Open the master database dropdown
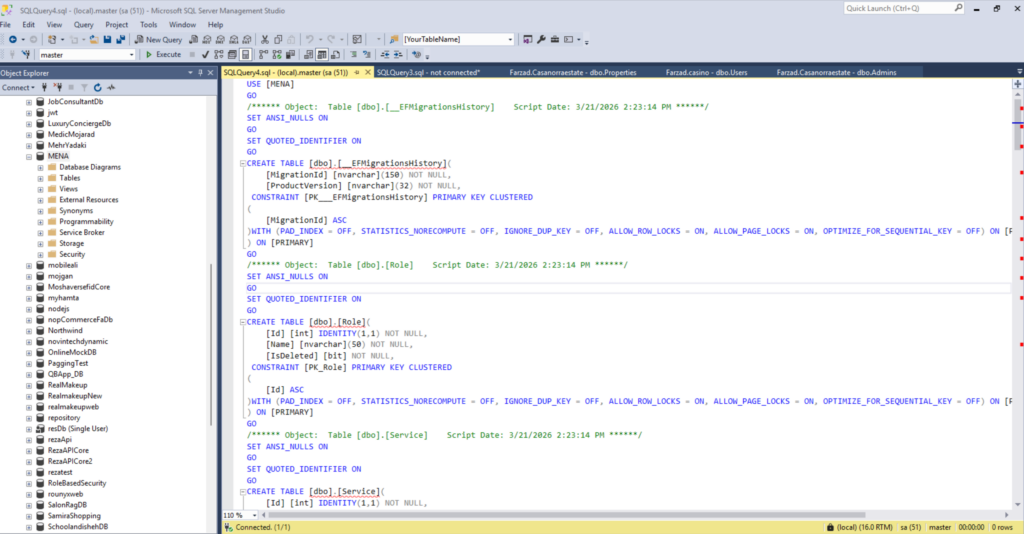This screenshot has width=1024, height=534. (x=131, y=55)
